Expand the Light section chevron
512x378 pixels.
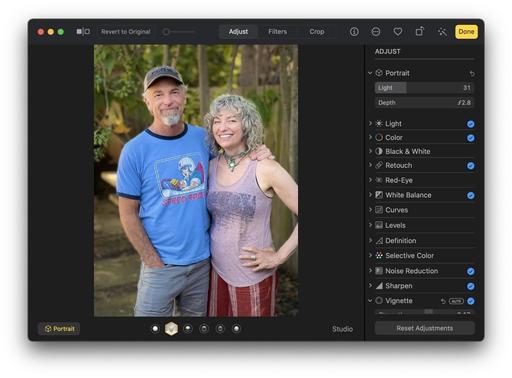tap(370, 123)
